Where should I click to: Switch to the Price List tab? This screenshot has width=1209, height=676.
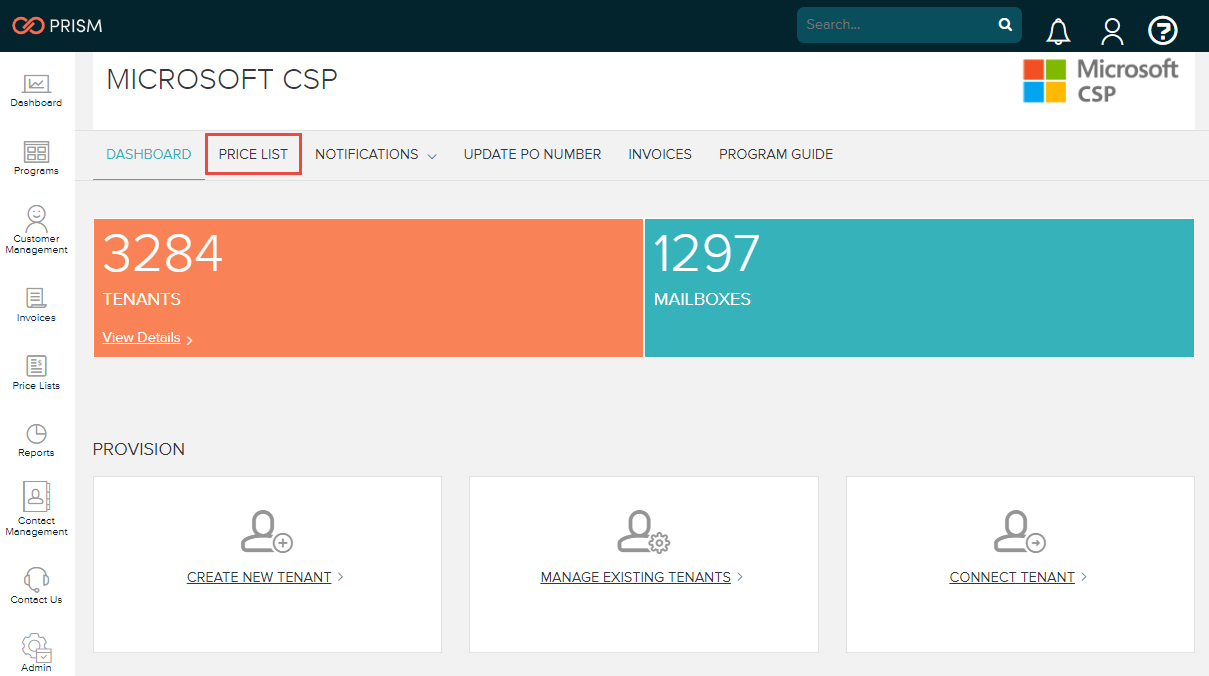tap(253, 155)
